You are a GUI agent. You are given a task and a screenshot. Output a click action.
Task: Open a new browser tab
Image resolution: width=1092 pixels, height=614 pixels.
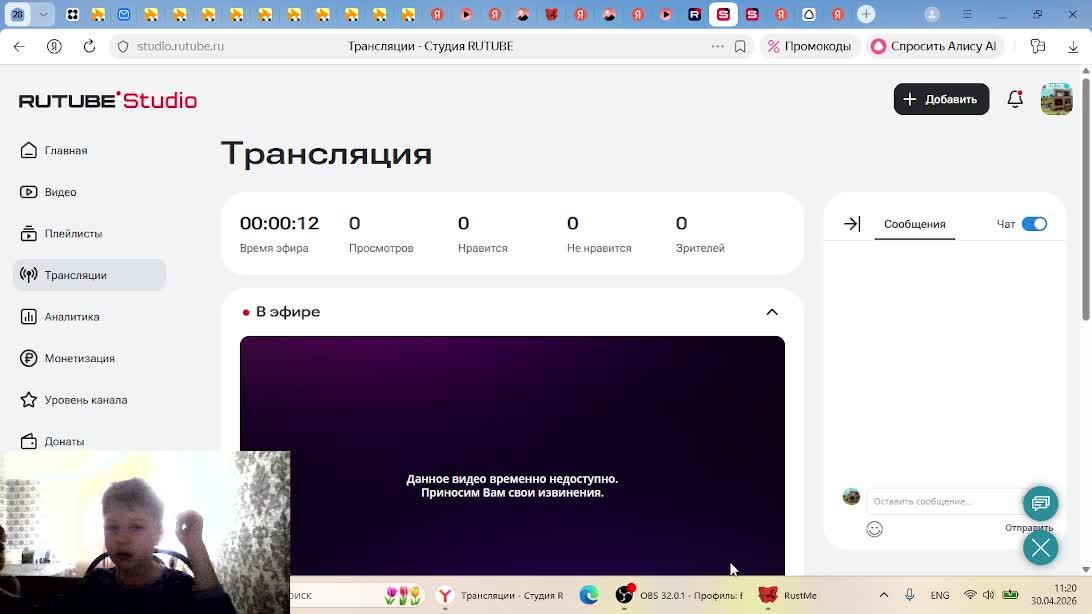click(x=866, y=14)
